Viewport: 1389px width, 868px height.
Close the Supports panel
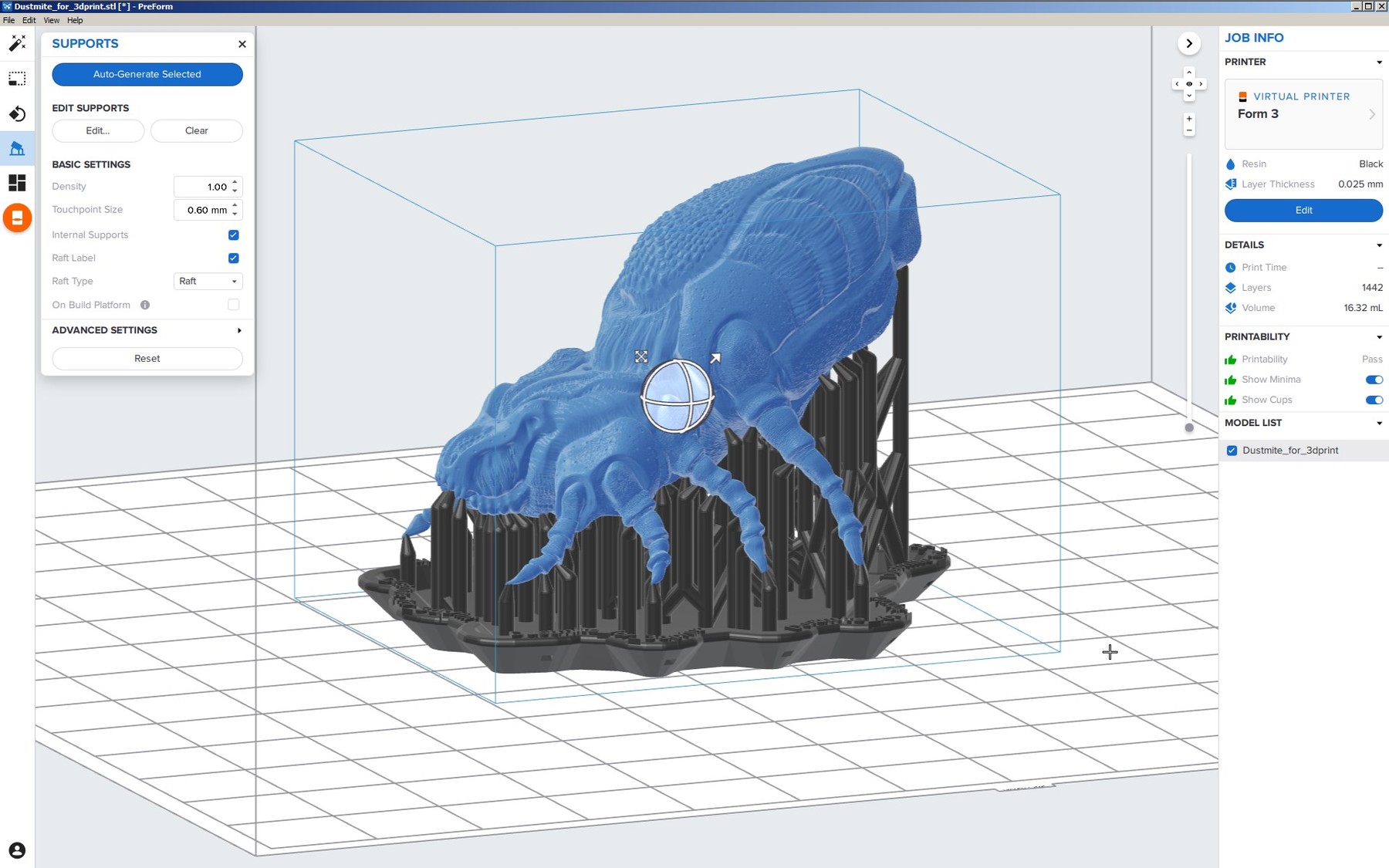(x=242, y=44)
